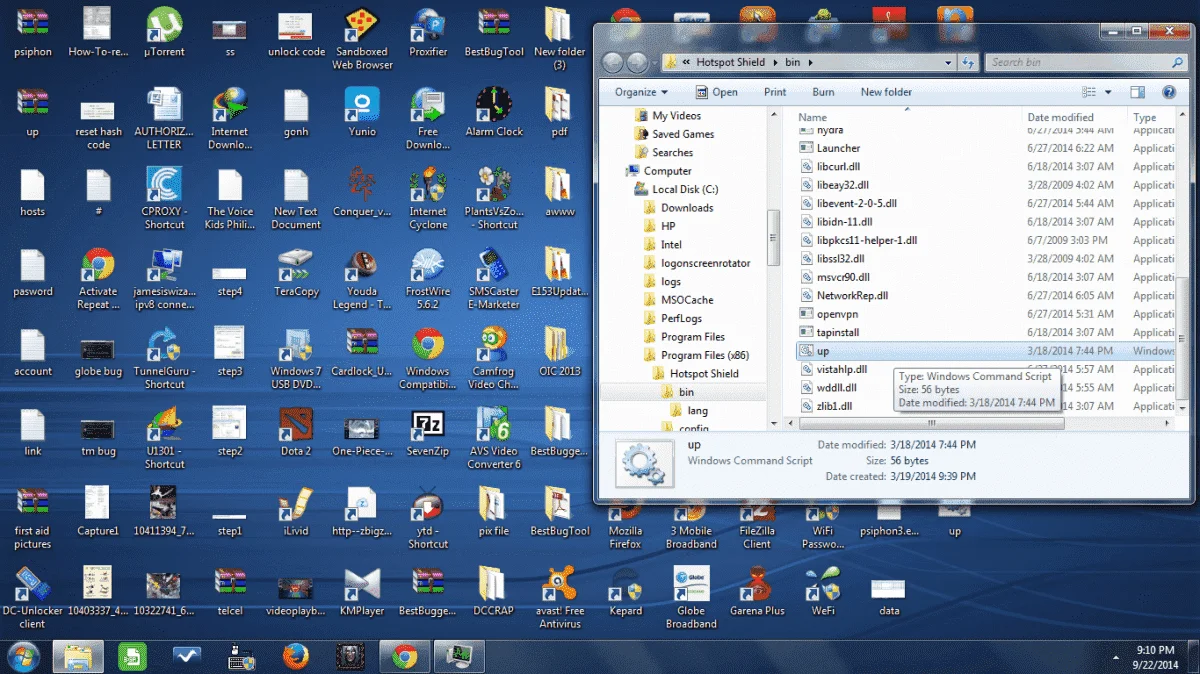Select the Launcher file entry
The height and width of the screenshot is (674, 1200).
[838, 148]
